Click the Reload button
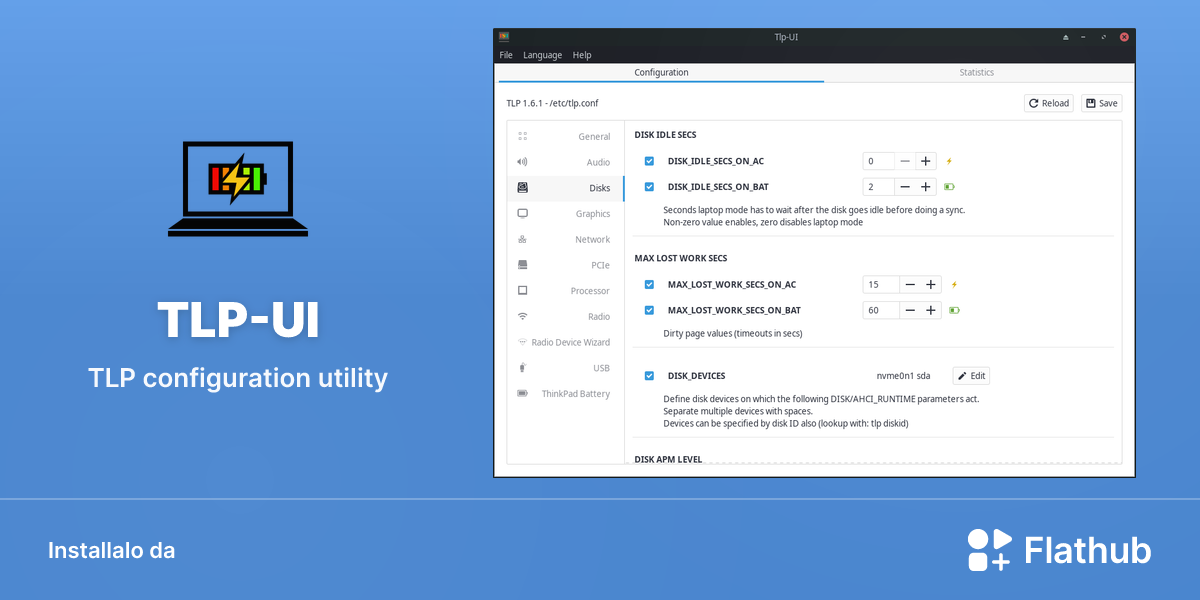This screenshot has height=600, width=1200. 1049,103
